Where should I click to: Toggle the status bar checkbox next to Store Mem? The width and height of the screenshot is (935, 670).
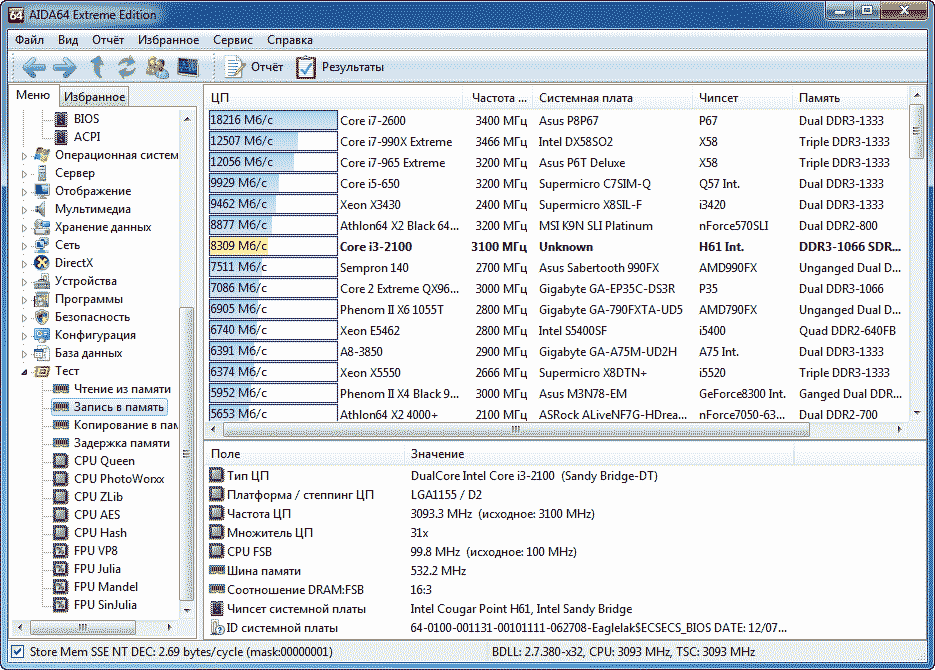coord(18,652)
